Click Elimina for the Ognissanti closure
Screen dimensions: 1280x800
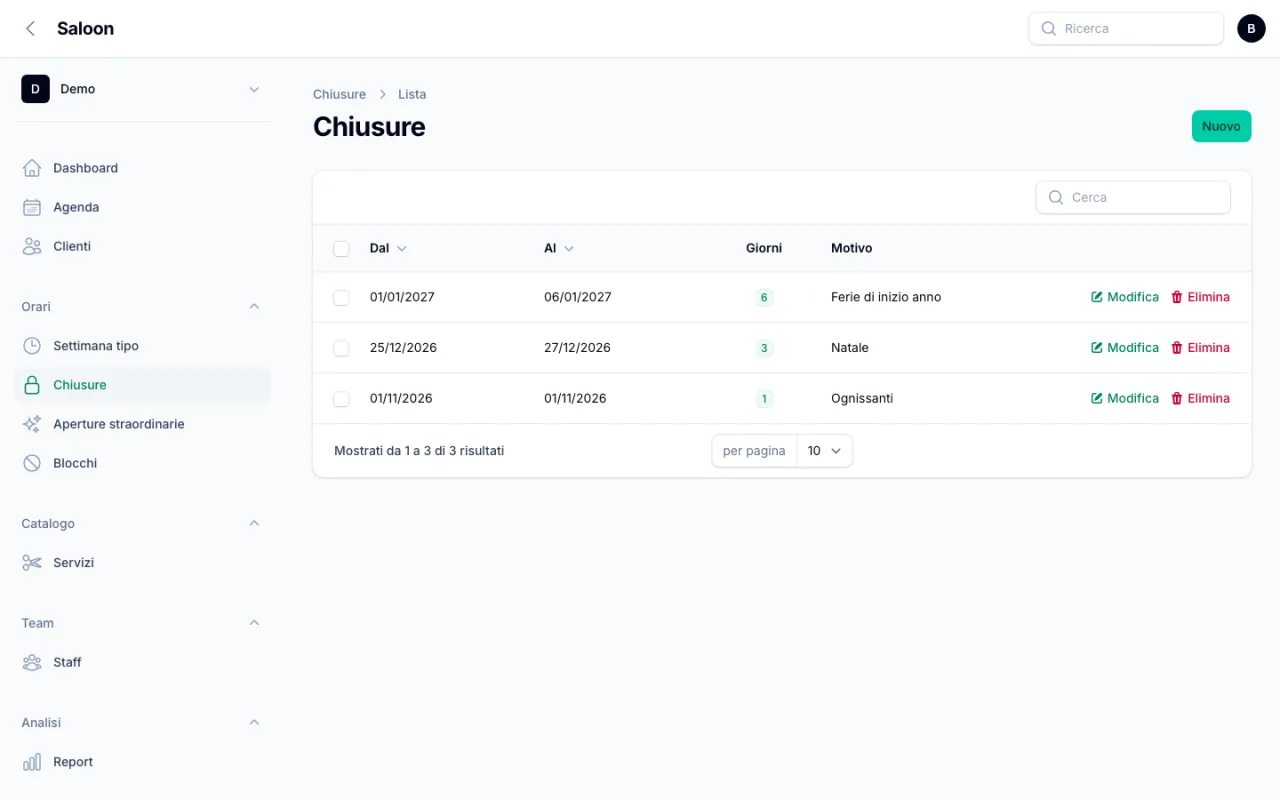click(x=1200, y=398)
